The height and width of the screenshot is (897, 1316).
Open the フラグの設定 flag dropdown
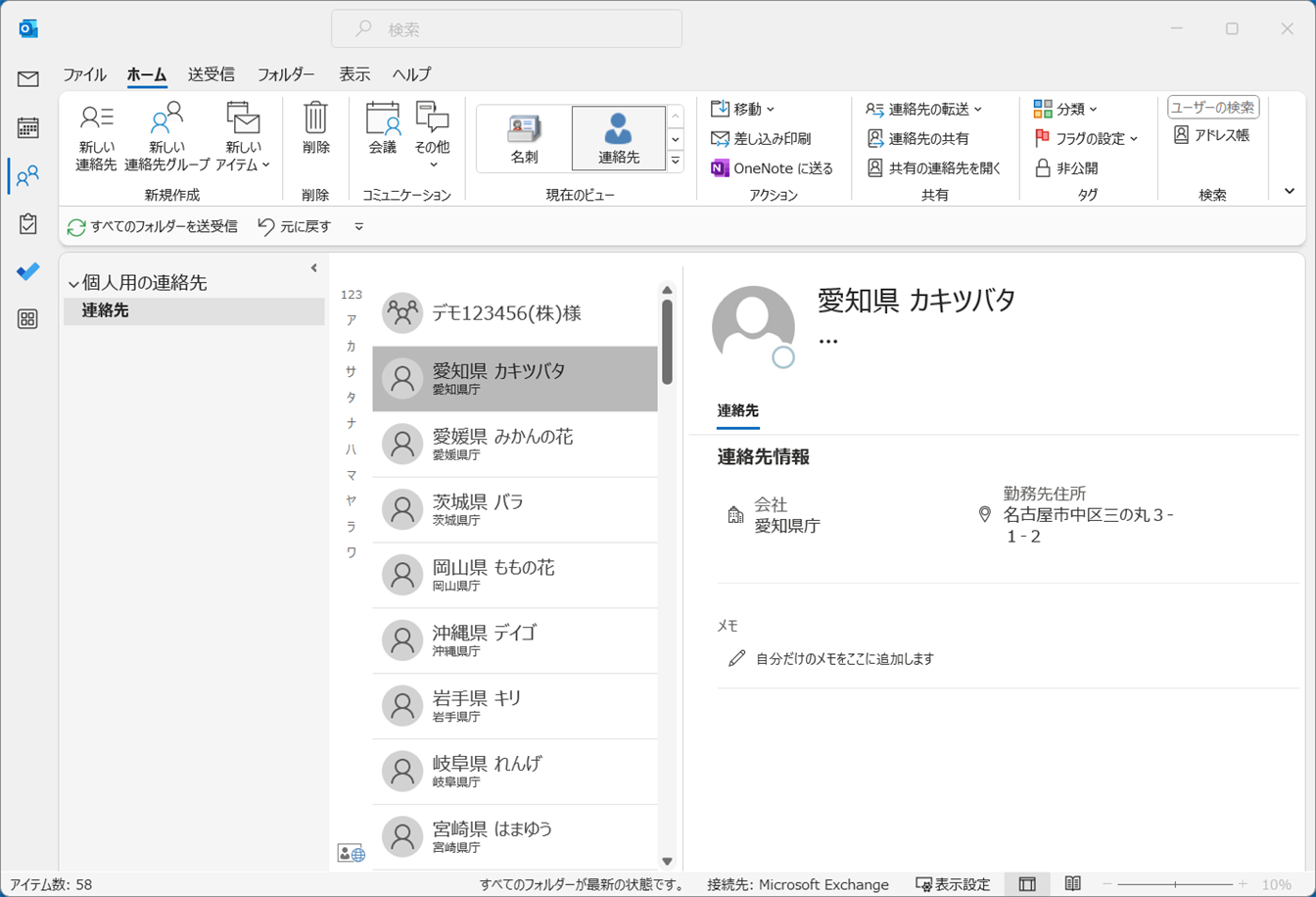coord(1087,139)
